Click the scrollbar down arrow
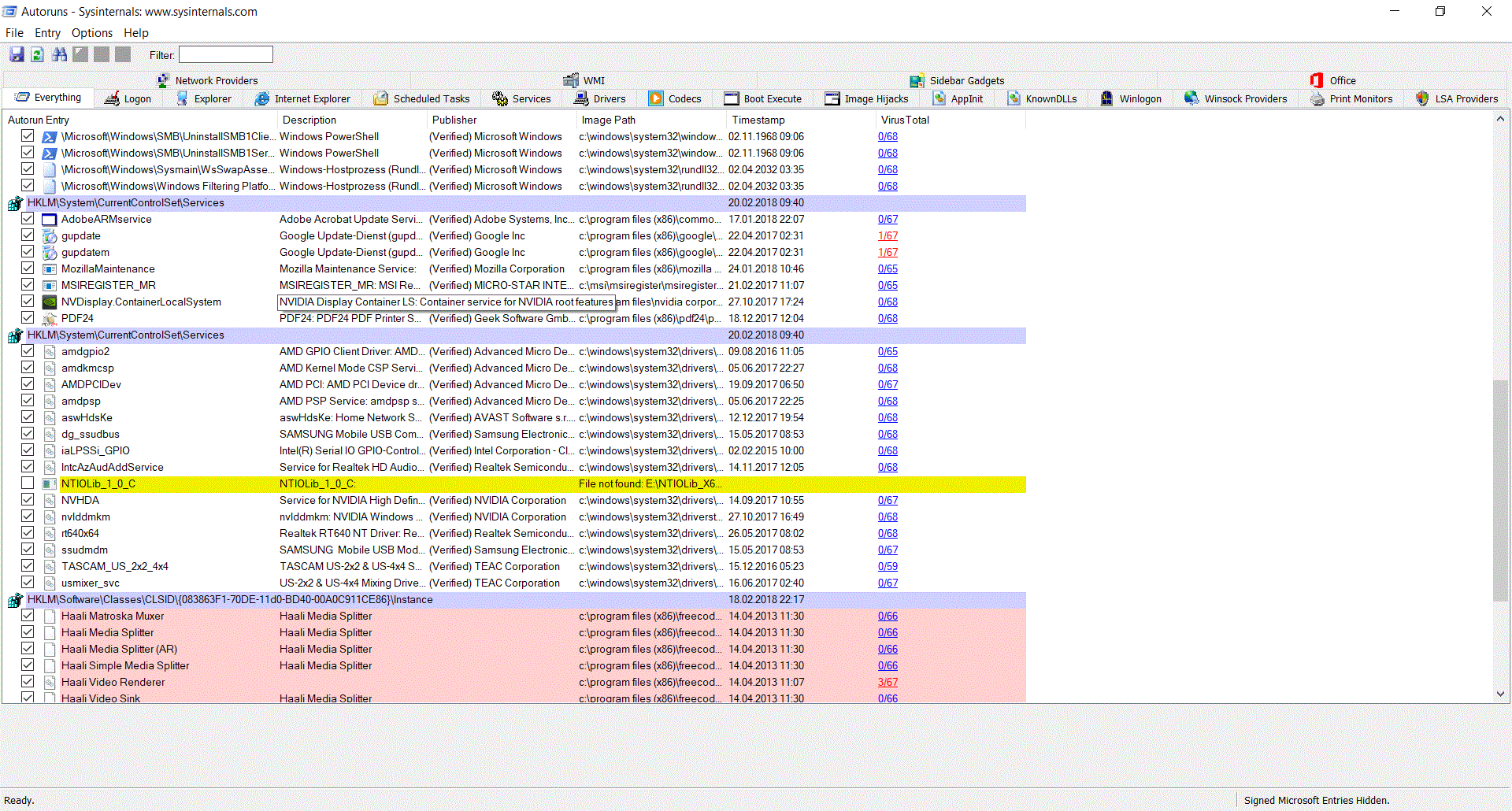This screenshot has width=1512, height=811. (x=1500, y=694)
